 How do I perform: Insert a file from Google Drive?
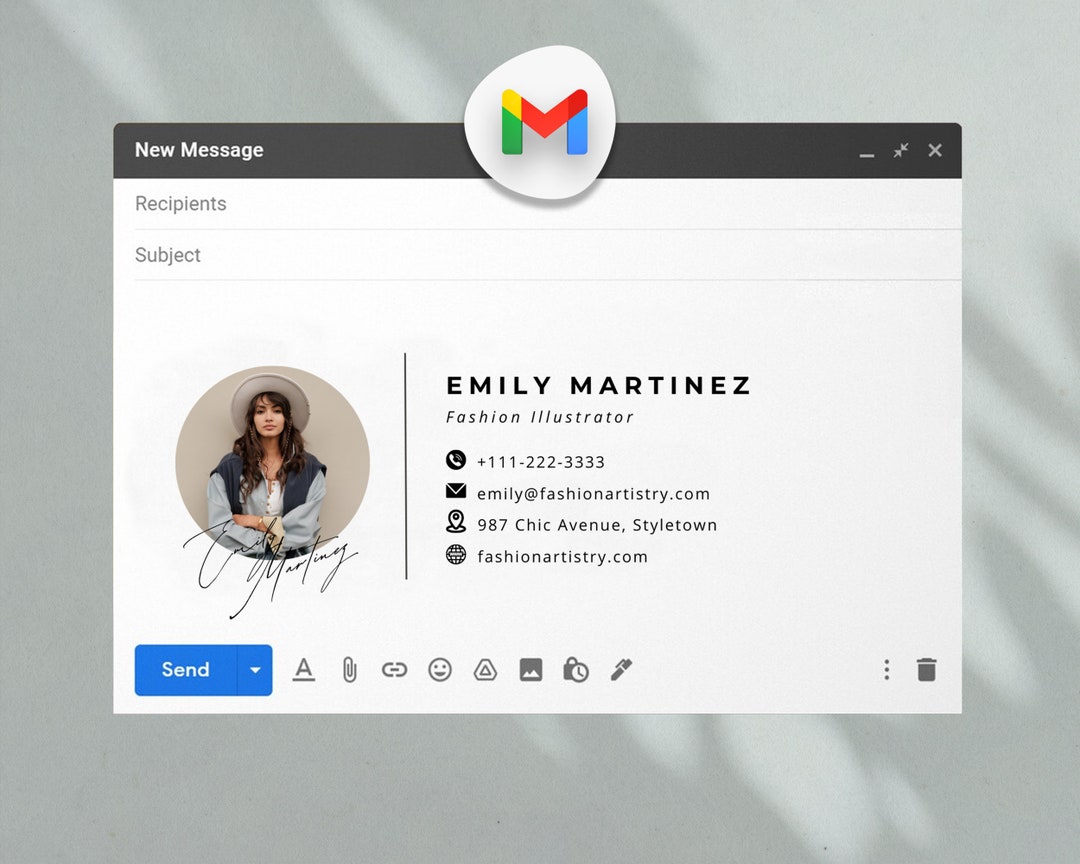tap(485, 670)
